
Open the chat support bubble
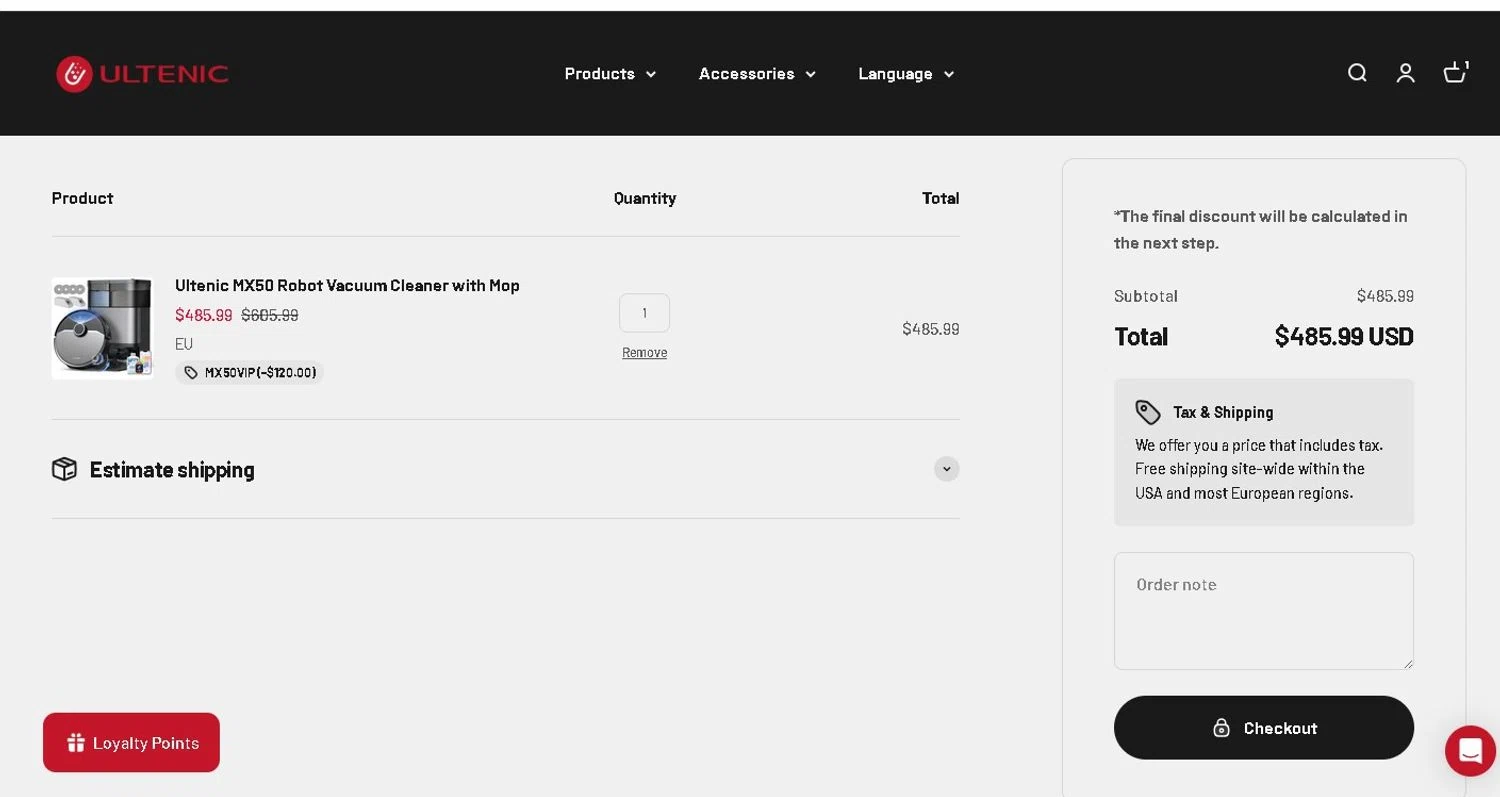(1470, 750)
